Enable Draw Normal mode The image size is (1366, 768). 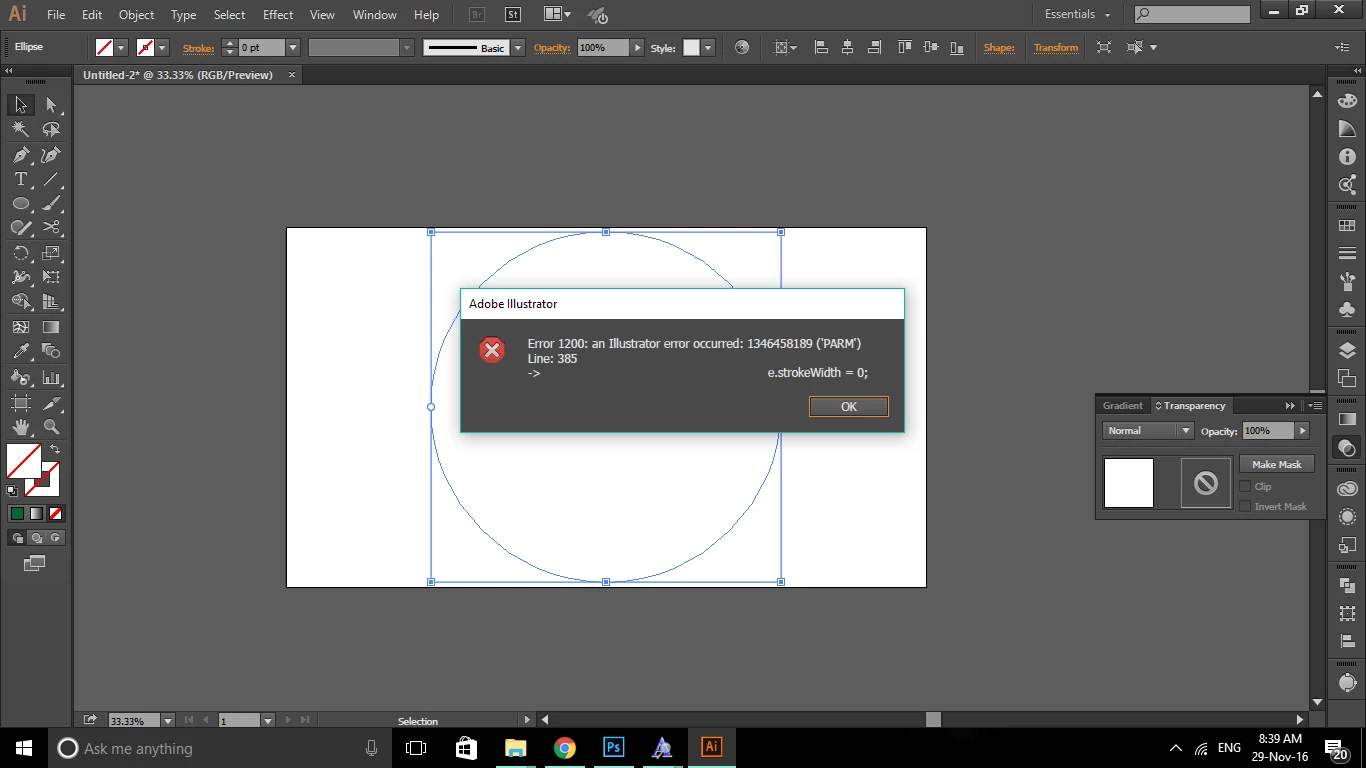click(17, 538)
